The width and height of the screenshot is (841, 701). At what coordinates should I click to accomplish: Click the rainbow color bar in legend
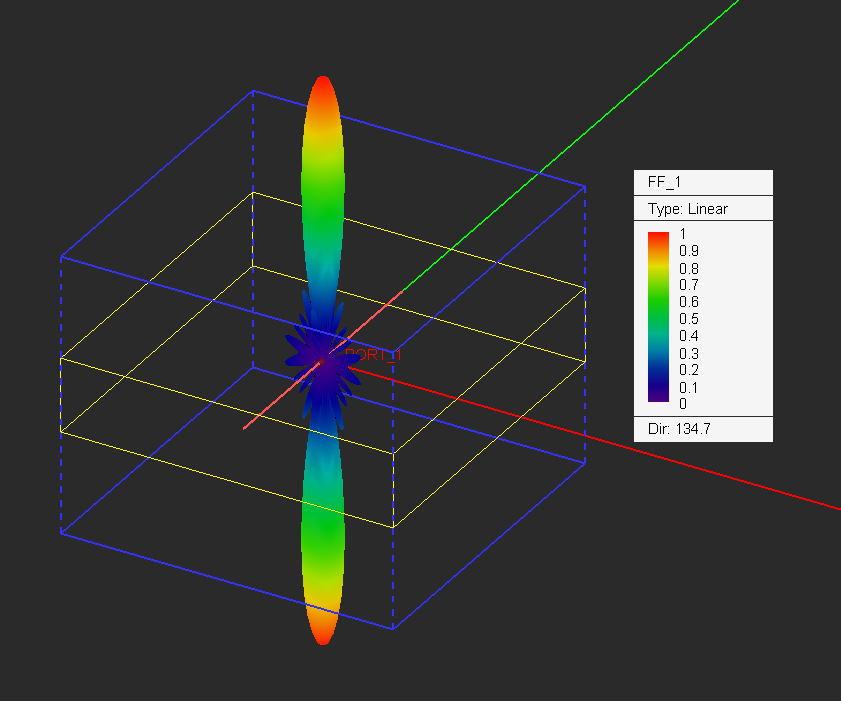[x=658, y=317]
